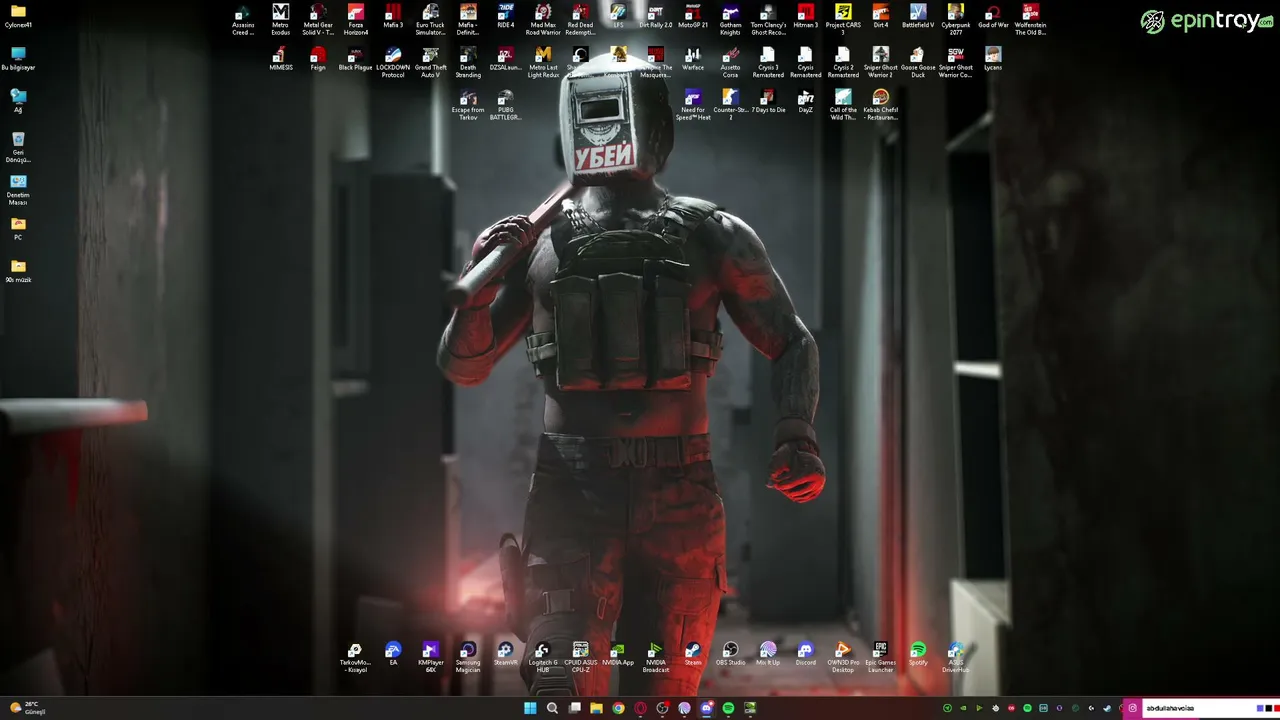Select the God of War shortcut
This screenshot has height=720, width=1280.
[993, 16]
